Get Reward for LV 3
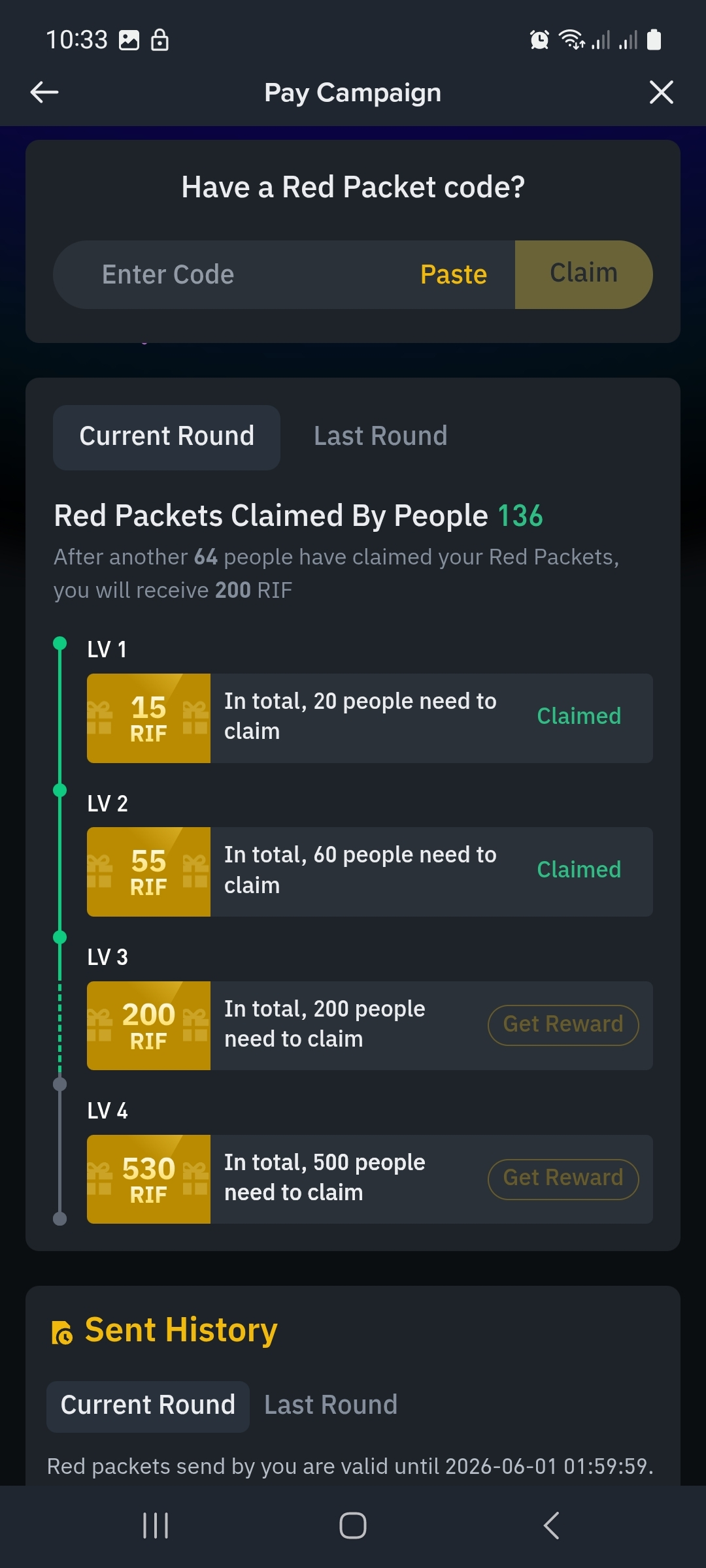Screen dimensions: 706x1568 click(563, 1025)
